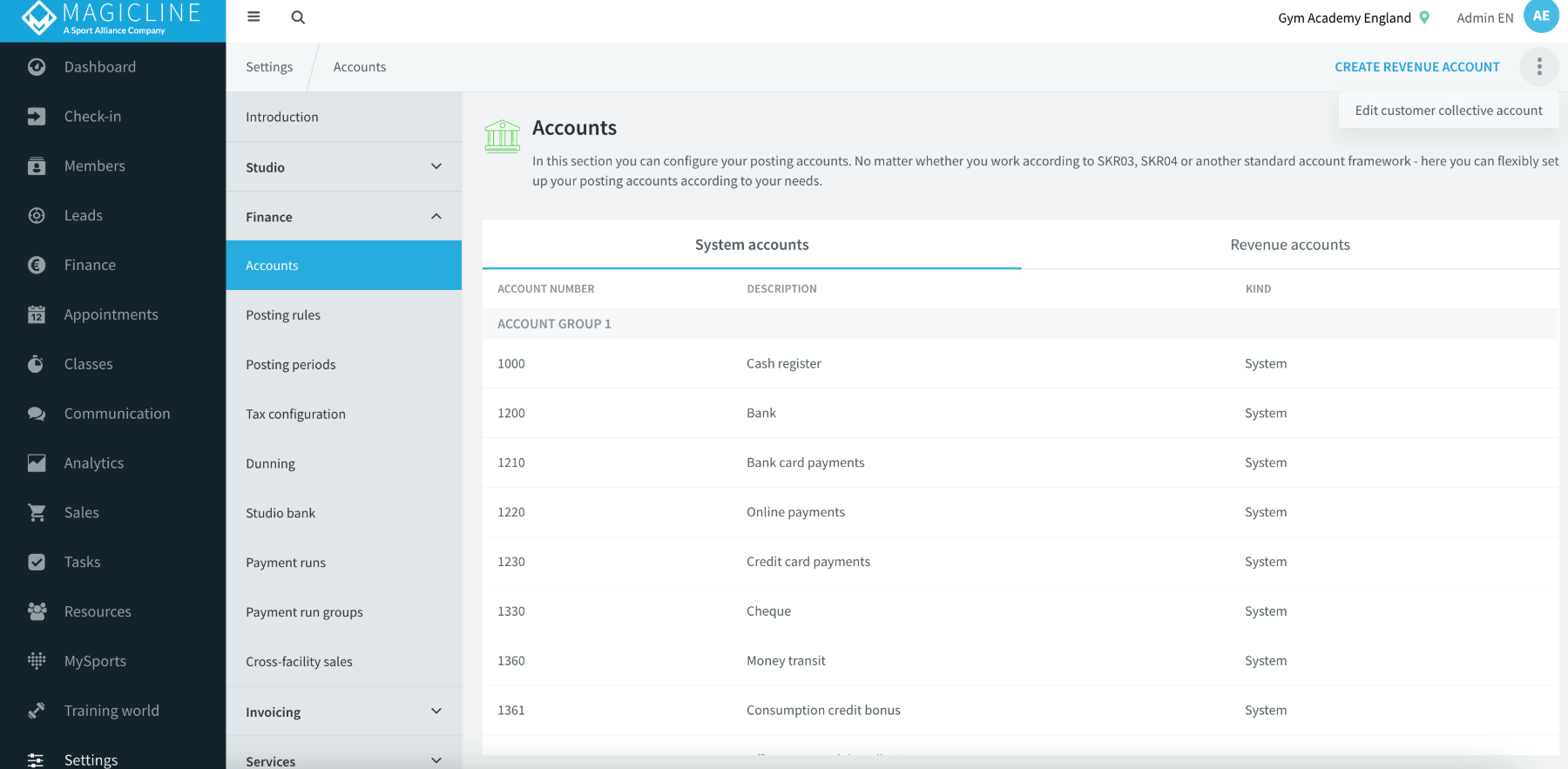Click the Admin EN user label
Image resolution: width=1568 pixels, height=769 pixels.
1485,17
